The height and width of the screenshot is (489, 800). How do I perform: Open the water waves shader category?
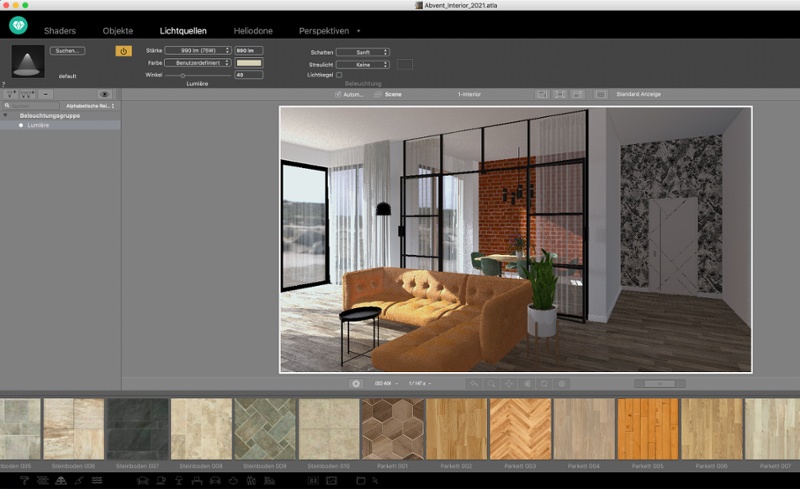point(97,480)
